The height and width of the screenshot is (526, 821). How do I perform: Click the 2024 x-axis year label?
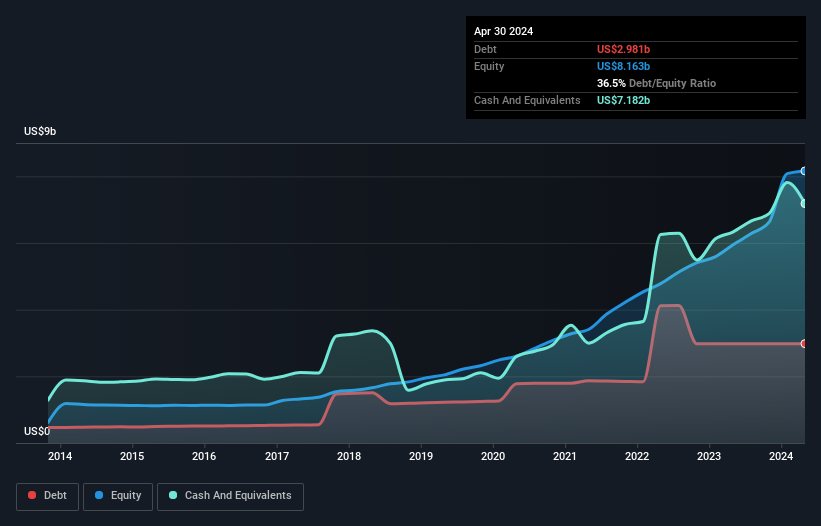(781, 456)
